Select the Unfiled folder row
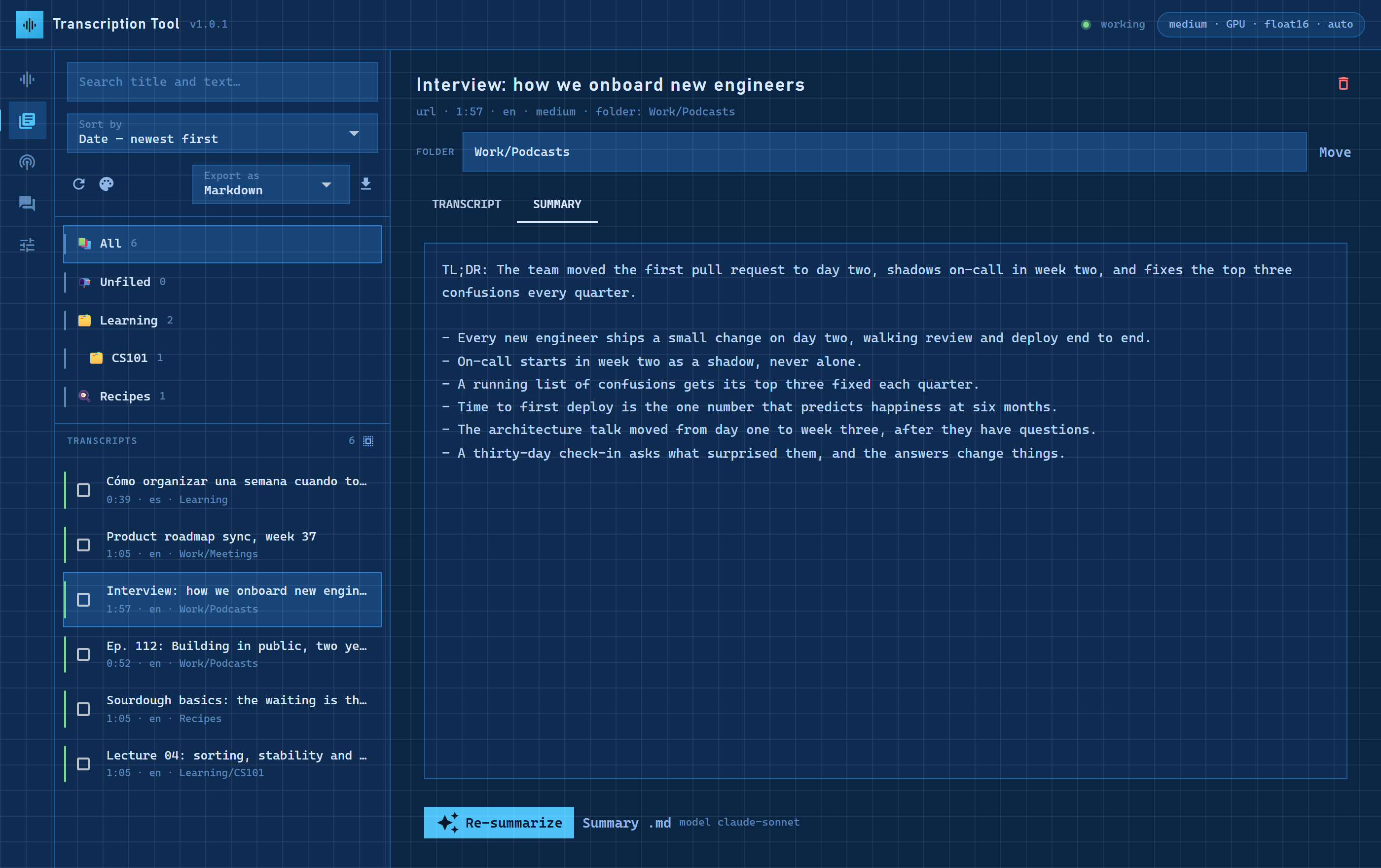The width and height of the screenshot is (1381, 868). point(222,282)
